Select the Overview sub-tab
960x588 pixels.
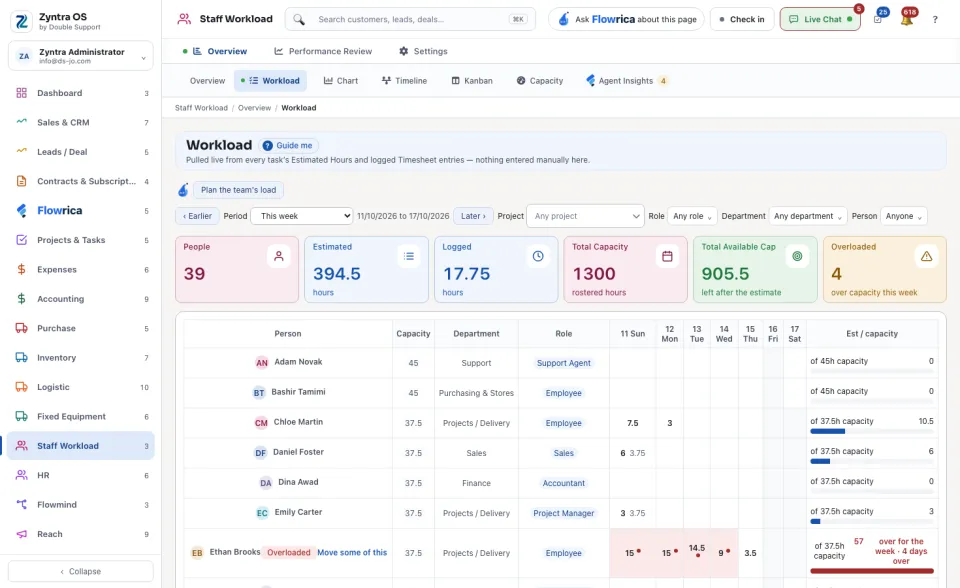pyautogui.click(x=207, y=80)
